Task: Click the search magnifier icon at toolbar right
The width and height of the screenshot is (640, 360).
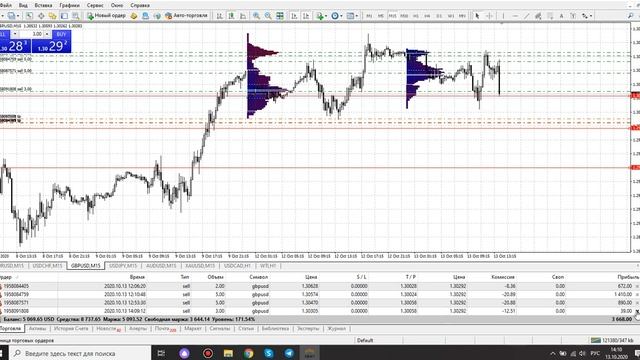Action: pos(631,16)
